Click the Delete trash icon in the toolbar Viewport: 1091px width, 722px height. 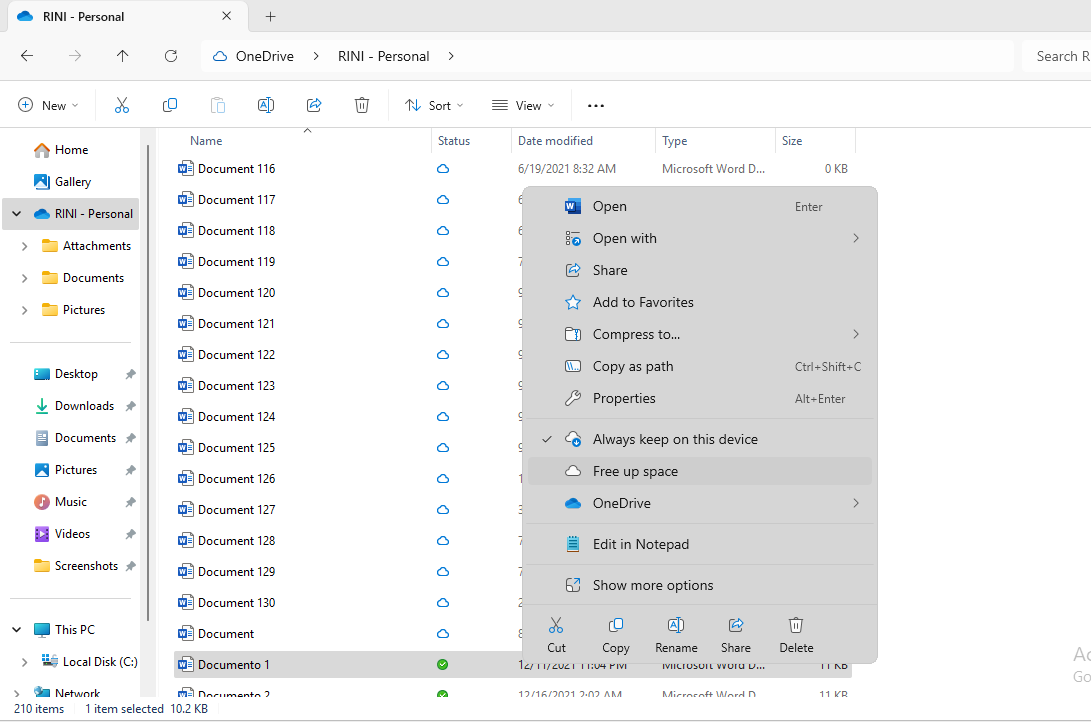[x=362, y=105]
